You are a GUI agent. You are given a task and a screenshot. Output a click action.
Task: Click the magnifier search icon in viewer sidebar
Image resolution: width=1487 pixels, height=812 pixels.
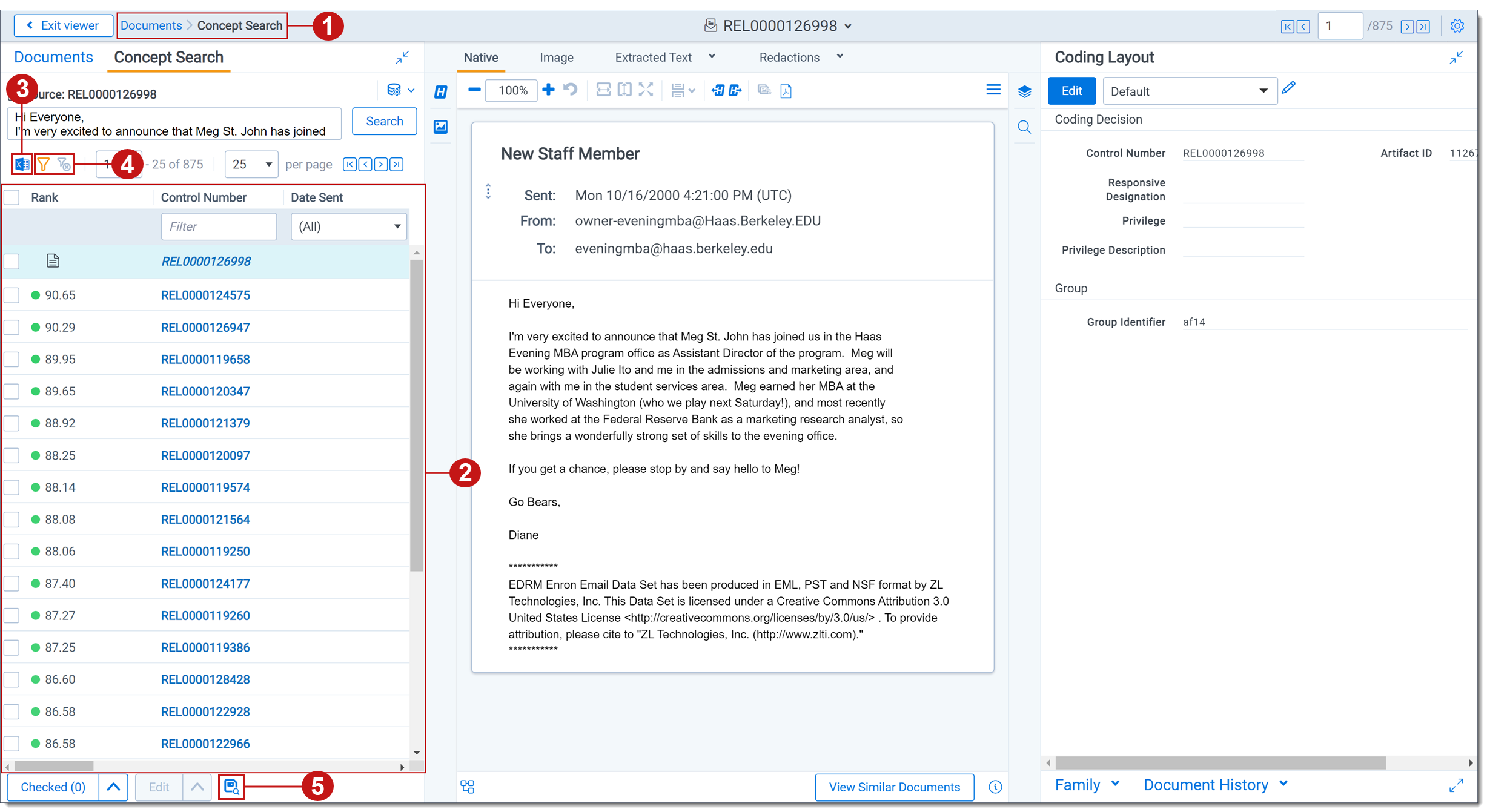click(x=1024, y=127)
